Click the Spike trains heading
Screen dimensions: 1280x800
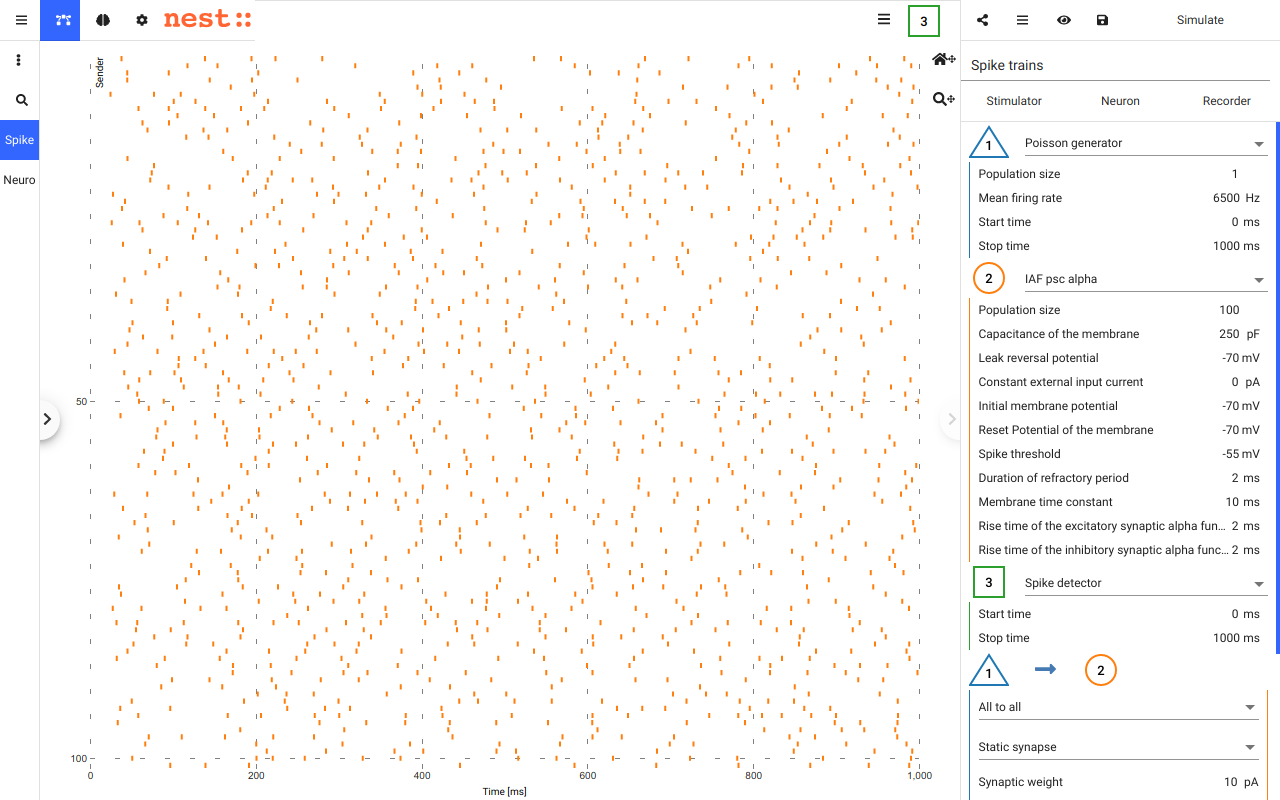click(1007, 65)
